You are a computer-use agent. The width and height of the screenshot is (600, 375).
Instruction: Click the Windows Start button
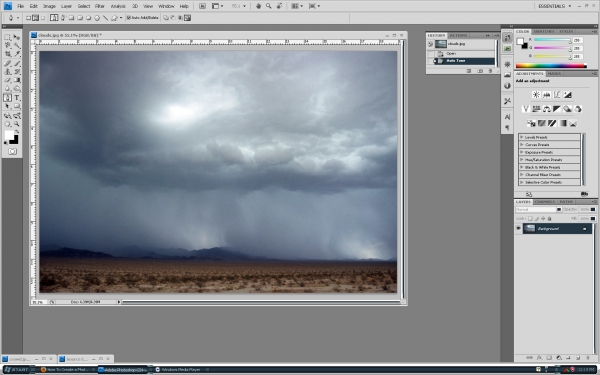click(x=16, y=370)
